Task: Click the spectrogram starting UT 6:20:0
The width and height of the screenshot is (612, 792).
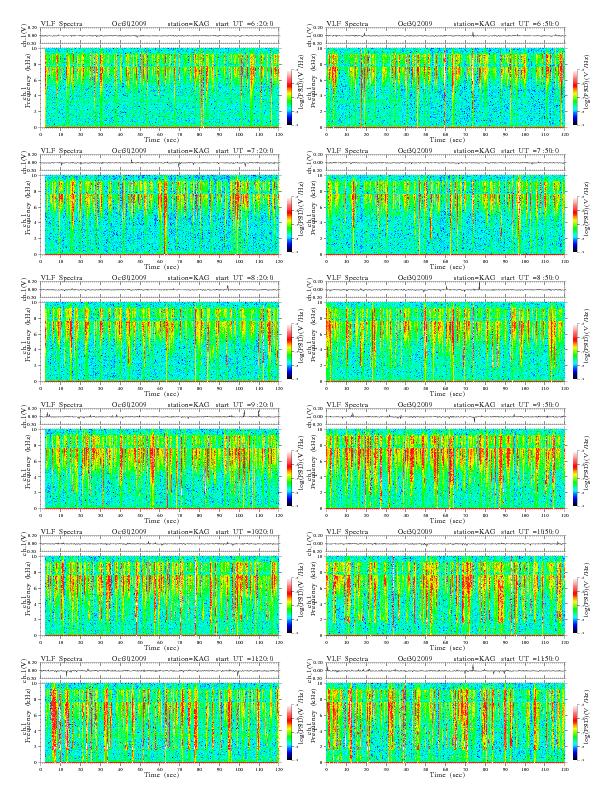Action: (160, 87)
